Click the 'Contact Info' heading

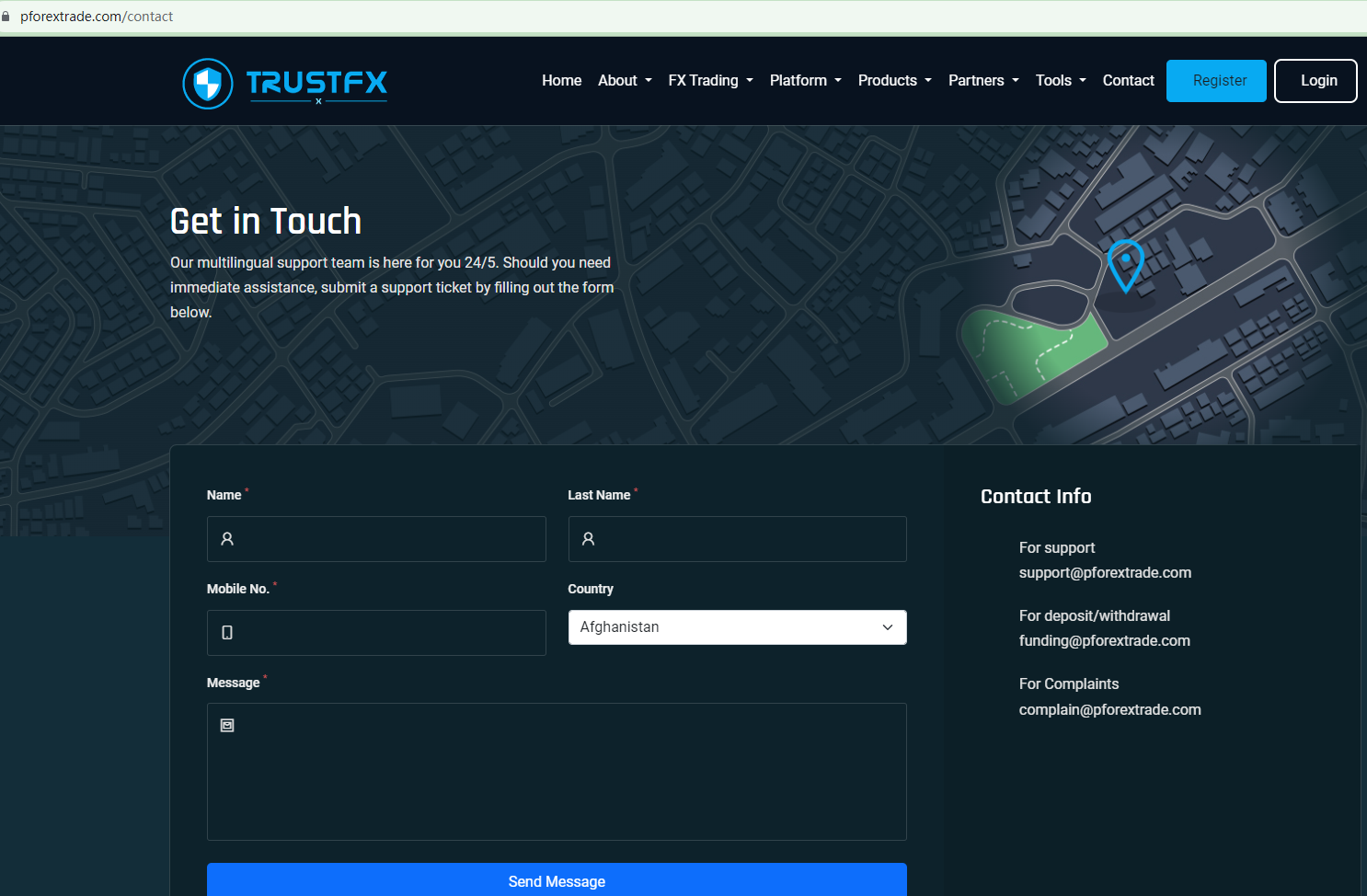coord(1036,497)
